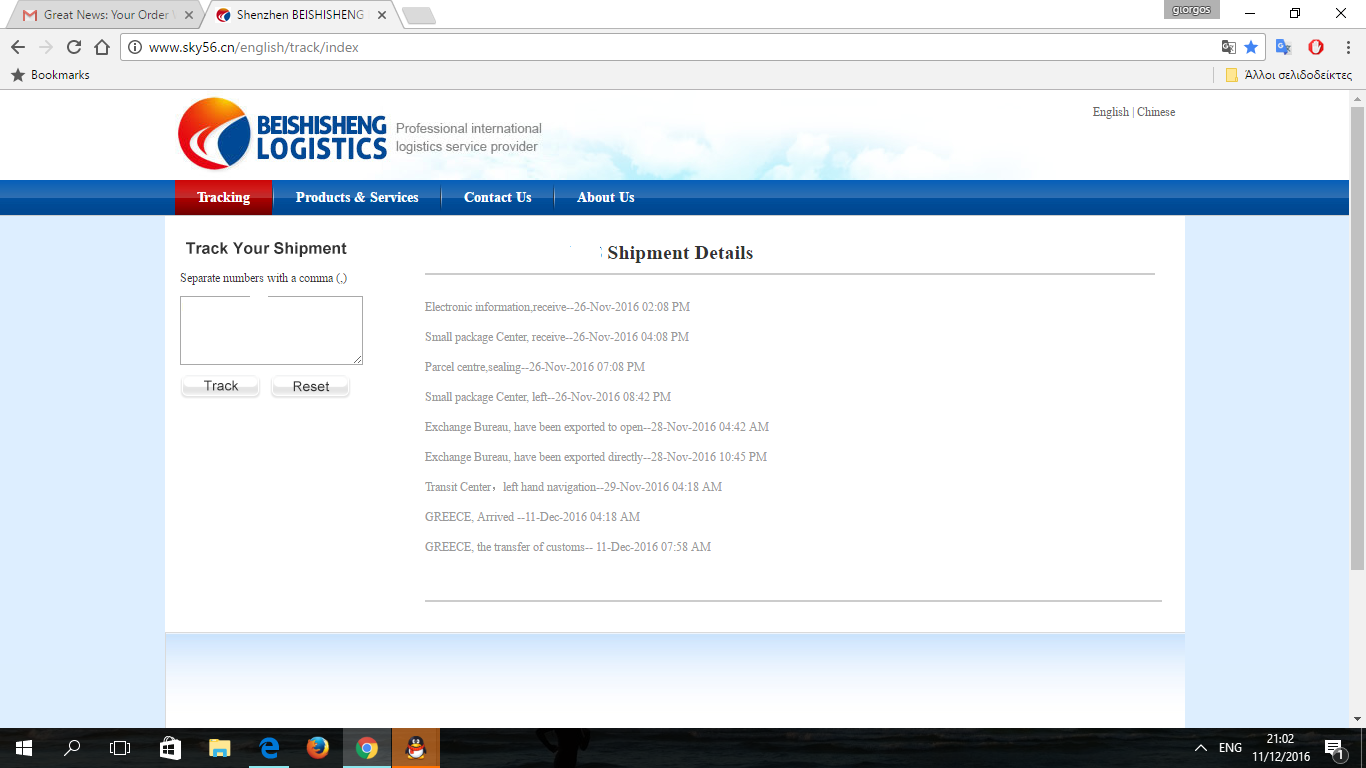Launch the Windows Store from taskbar
Viewport: 1366px width, 768px height.
click(170, 747)
